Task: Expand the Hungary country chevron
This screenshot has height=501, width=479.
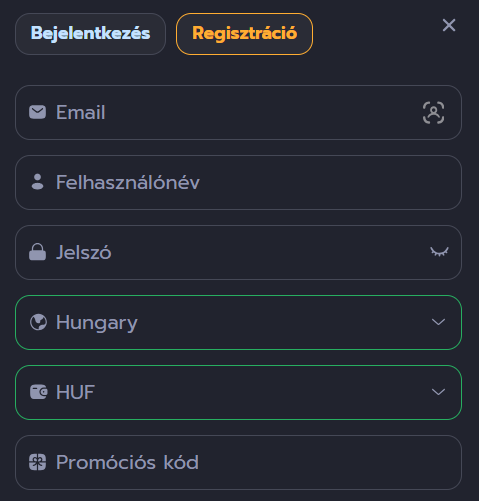Action: [438, 322]
